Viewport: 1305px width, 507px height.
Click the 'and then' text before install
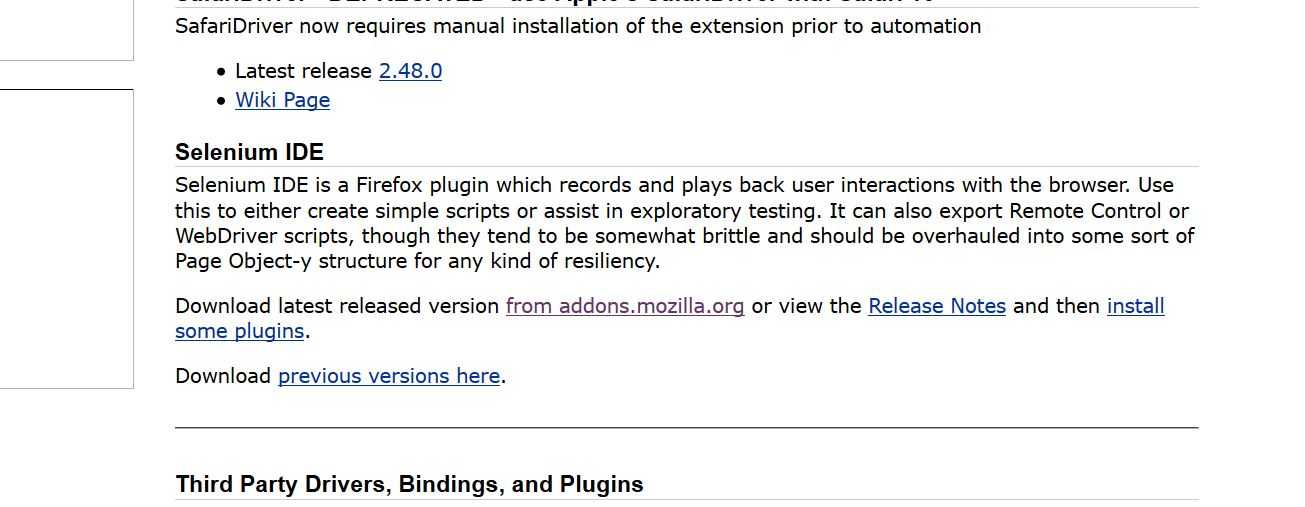click(x=1056, y=306)
